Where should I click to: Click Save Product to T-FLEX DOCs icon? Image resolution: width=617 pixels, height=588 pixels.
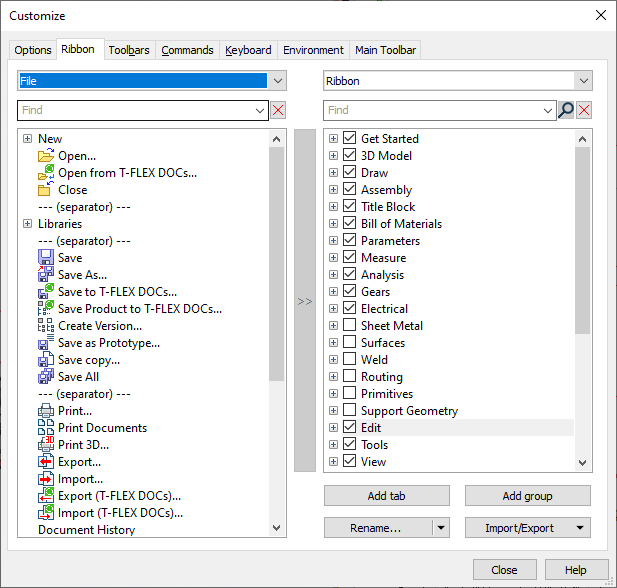(46, 309)
